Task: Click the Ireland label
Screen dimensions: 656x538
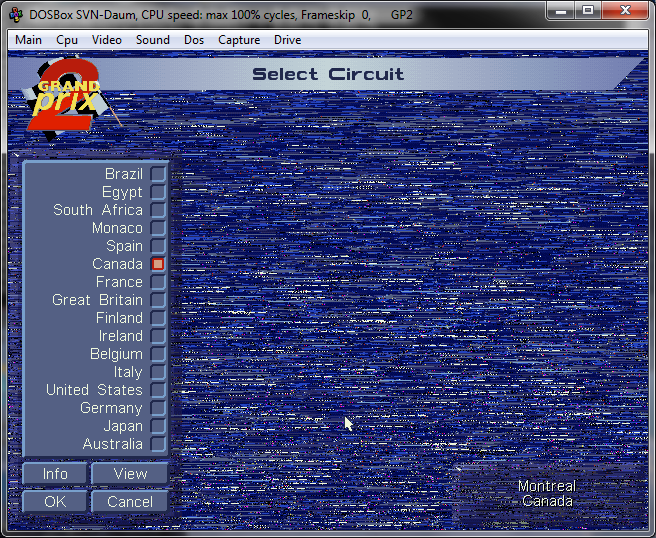Action: [120, 336]
